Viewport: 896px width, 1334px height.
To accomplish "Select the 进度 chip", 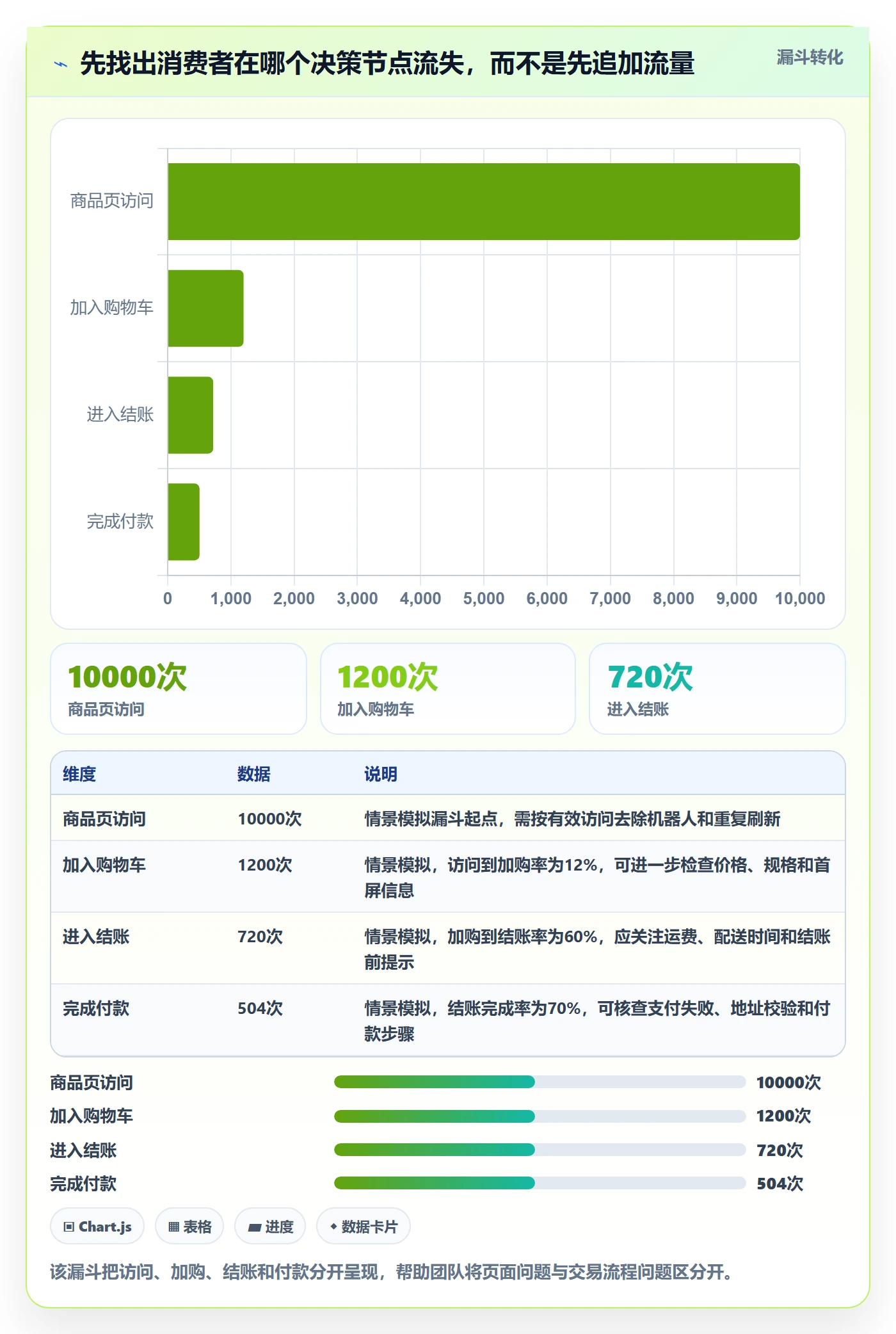I will pyautogui.click(x=270, y=1226).
